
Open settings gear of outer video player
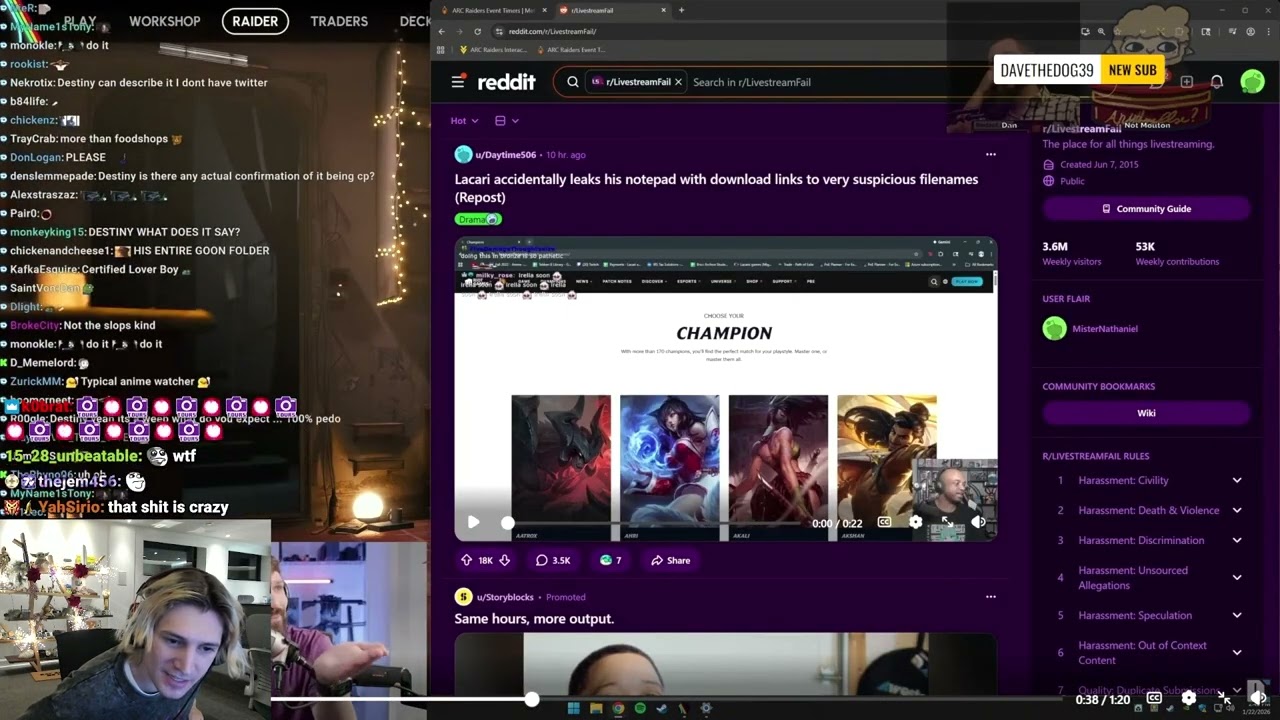click(1188, 698)
